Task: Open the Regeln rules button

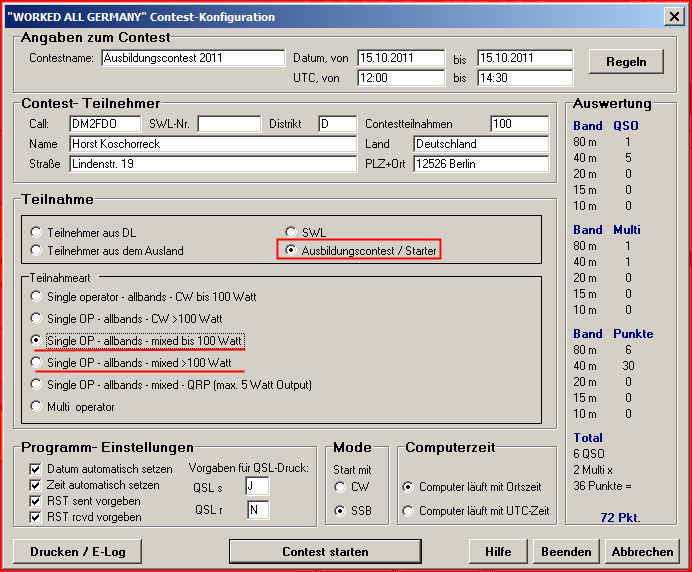Action: pos(626,61)
